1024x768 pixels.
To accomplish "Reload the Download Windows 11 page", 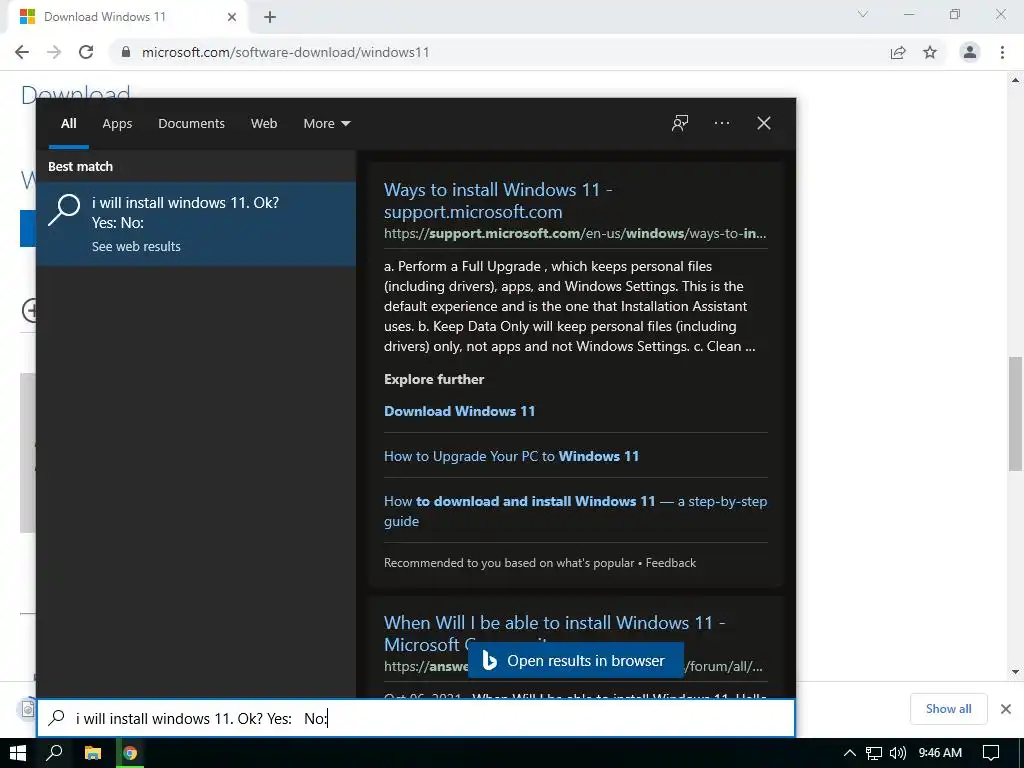I will [86, 52].
